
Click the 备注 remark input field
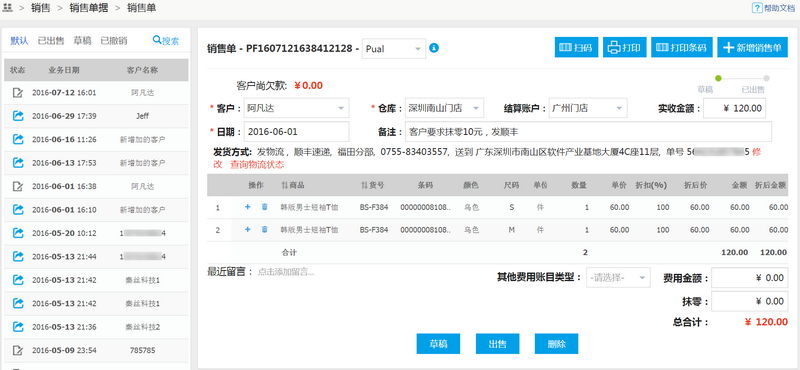pos(589,132)
